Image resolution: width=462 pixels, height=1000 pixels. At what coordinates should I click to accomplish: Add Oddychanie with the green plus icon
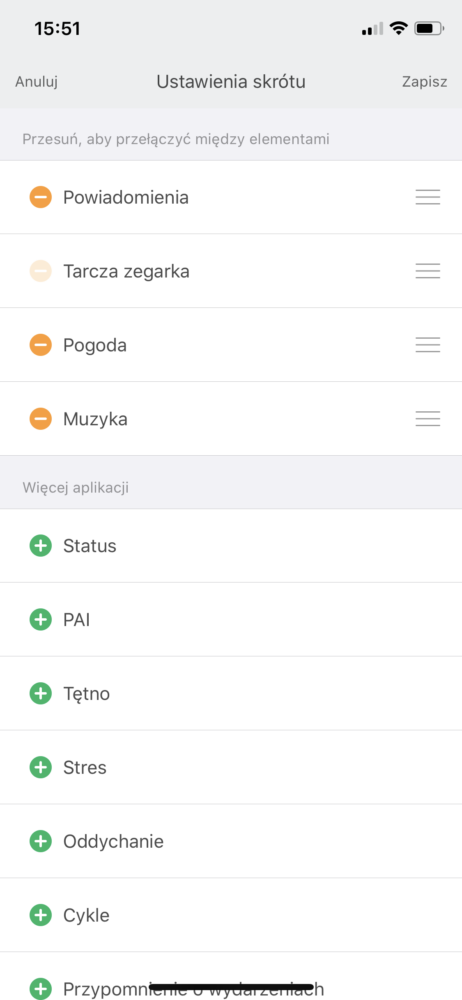coord(40,841)
